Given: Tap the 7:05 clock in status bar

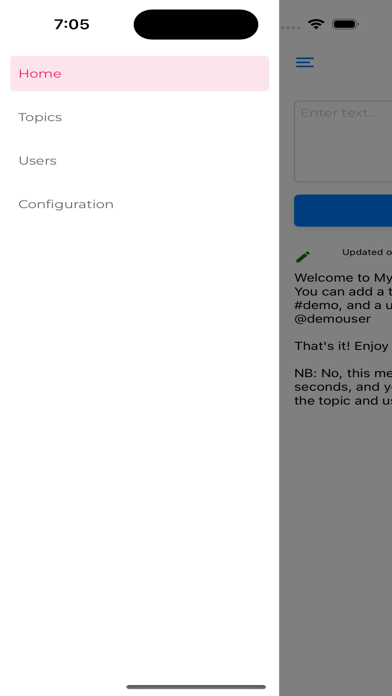Looking at the screenshot, I should coord(72,24).
